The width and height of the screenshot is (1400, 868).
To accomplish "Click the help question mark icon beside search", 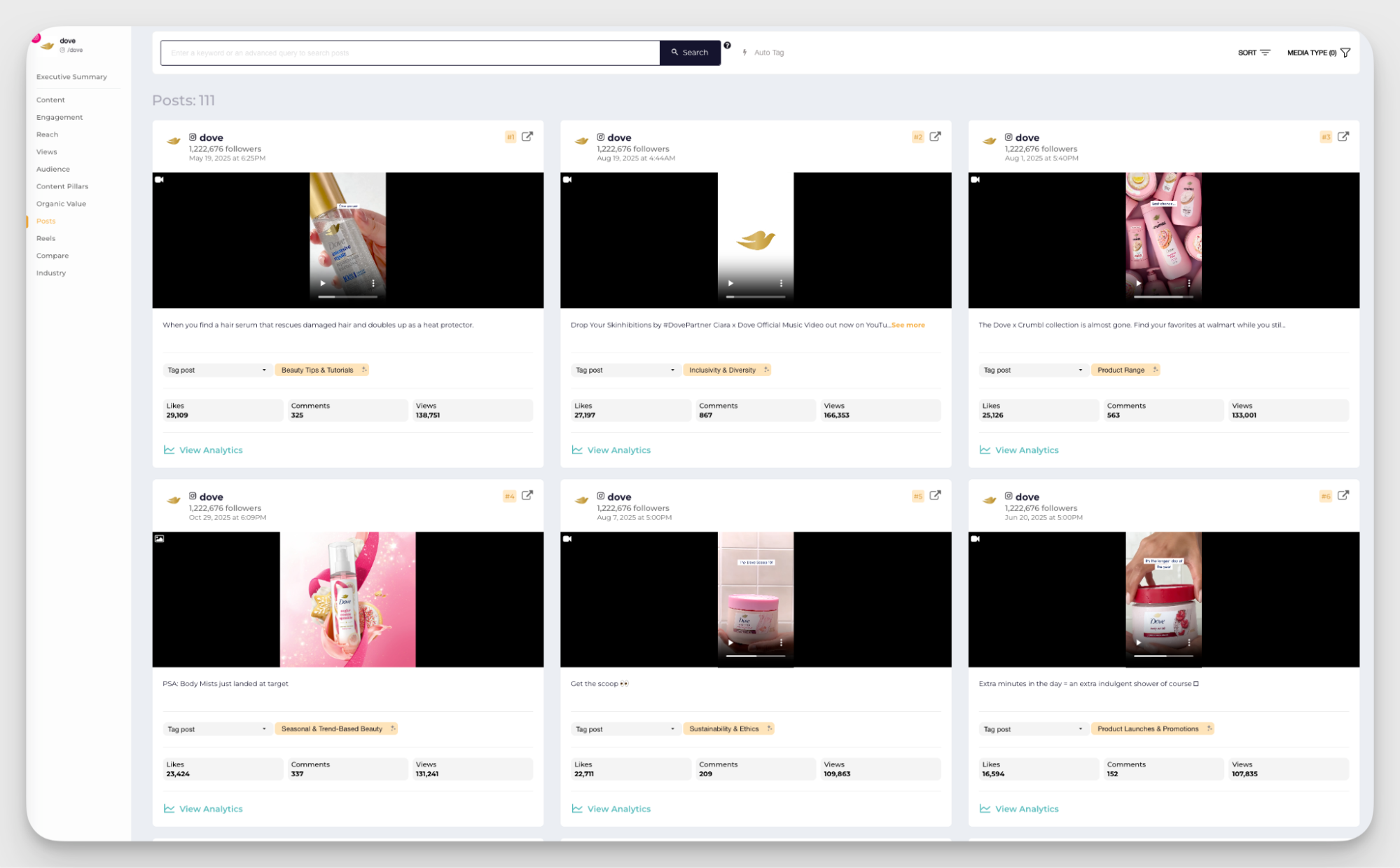I will pyautogui.click(x=728, y=46).
